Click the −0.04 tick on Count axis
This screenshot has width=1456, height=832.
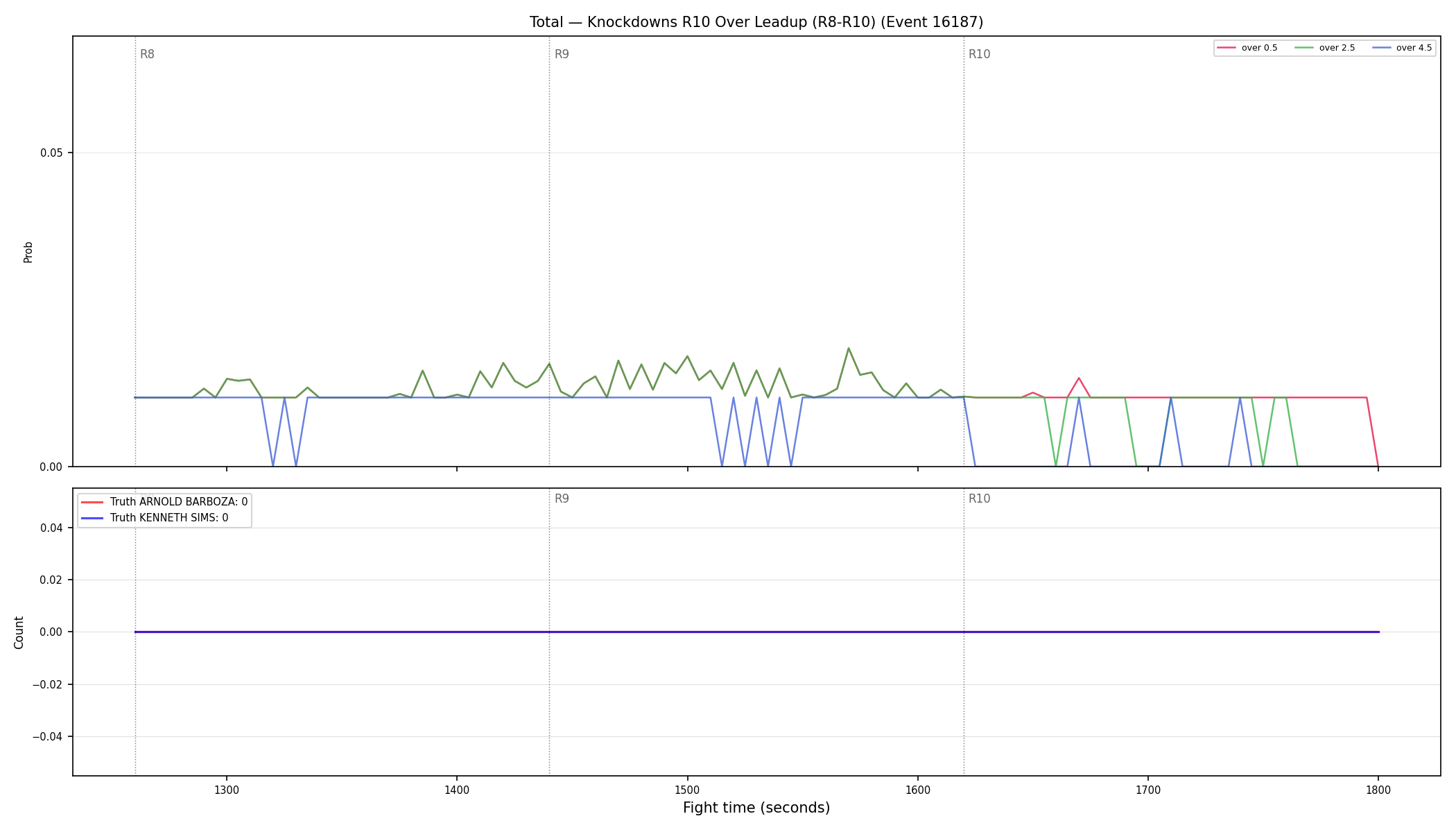point(48,737)
